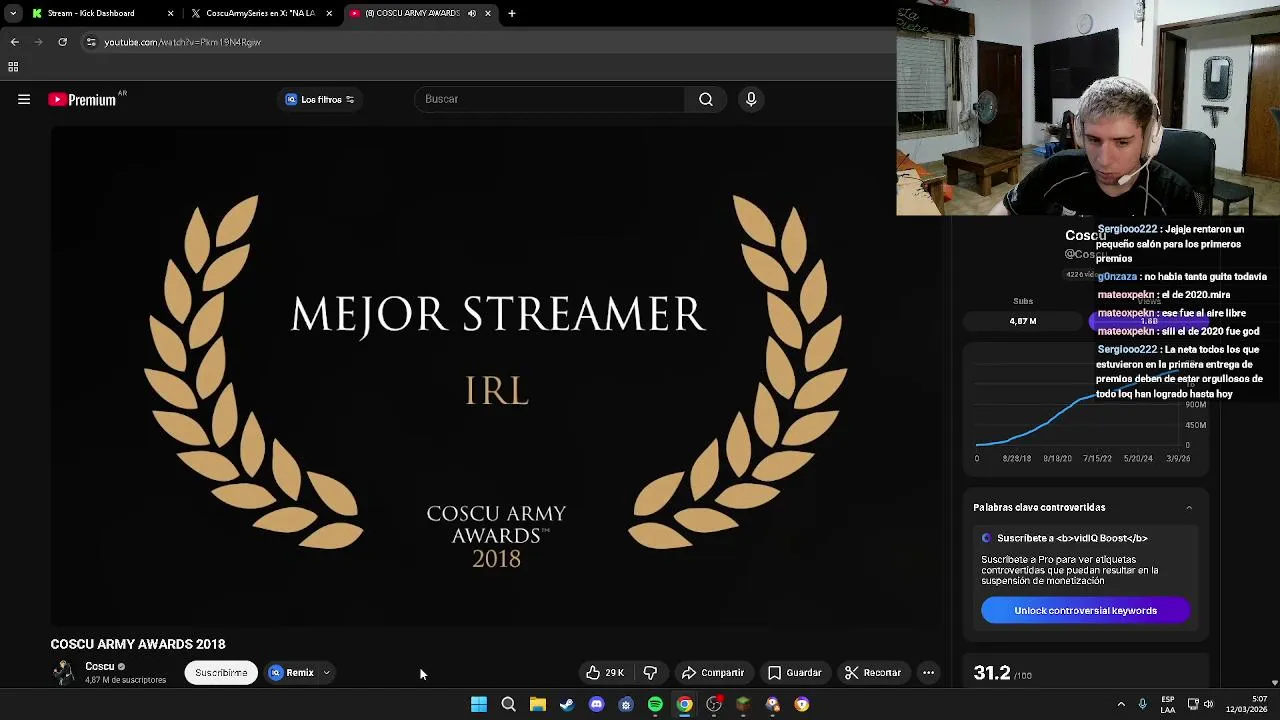1280x720 pixels.
Task: Share the video via Compartir
Action: coord(713,673)
